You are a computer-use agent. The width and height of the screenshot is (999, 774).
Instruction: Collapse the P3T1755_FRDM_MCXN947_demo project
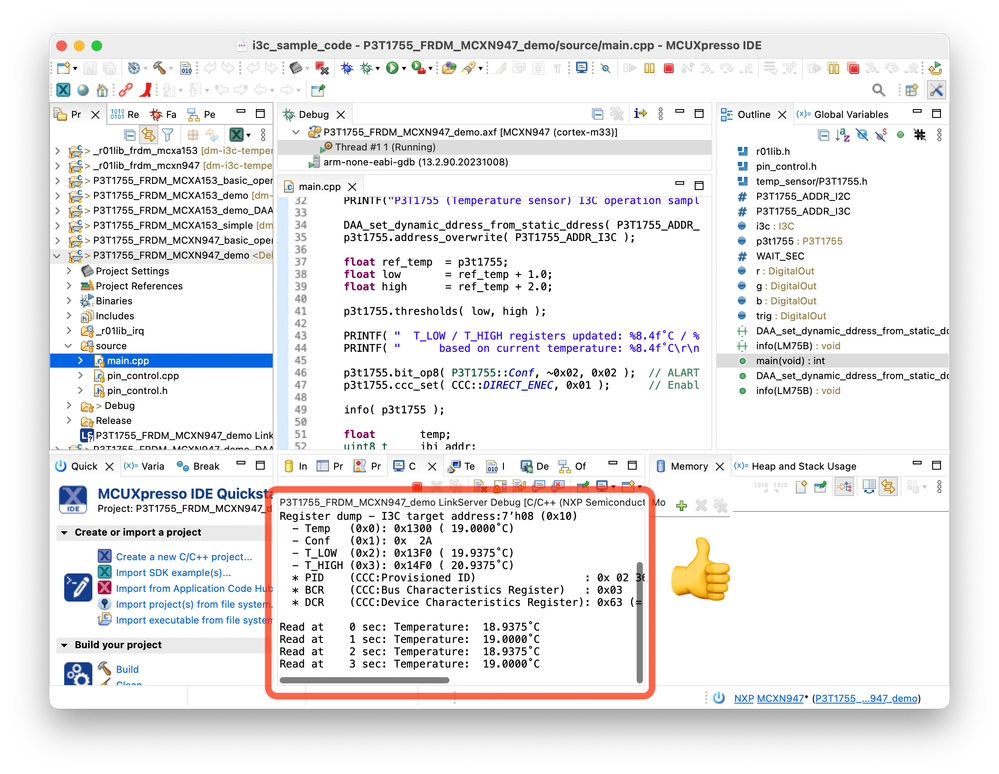click(57, 255)
